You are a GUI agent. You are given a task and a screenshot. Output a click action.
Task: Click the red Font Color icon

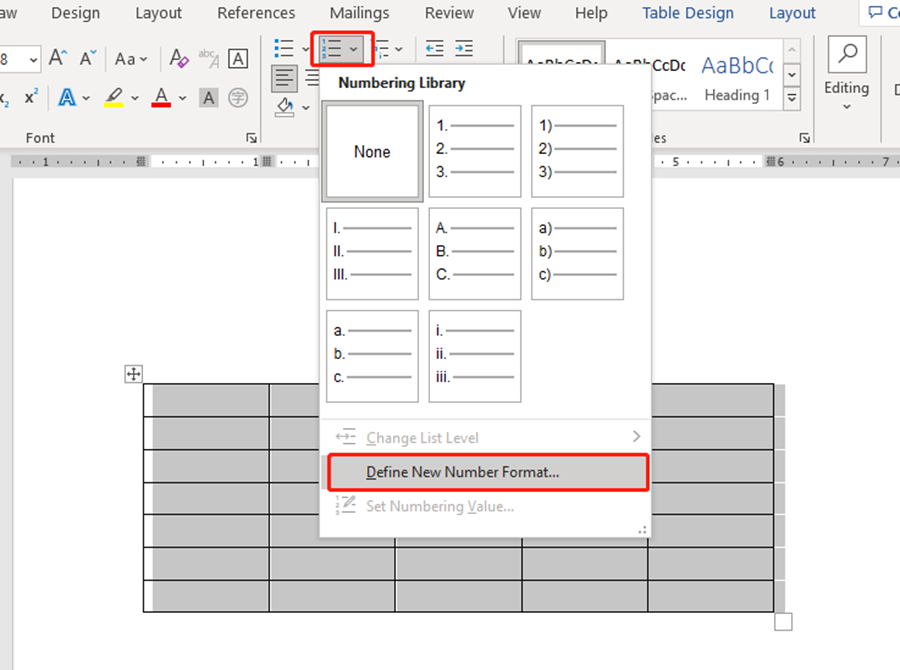[x=161, y=98]
